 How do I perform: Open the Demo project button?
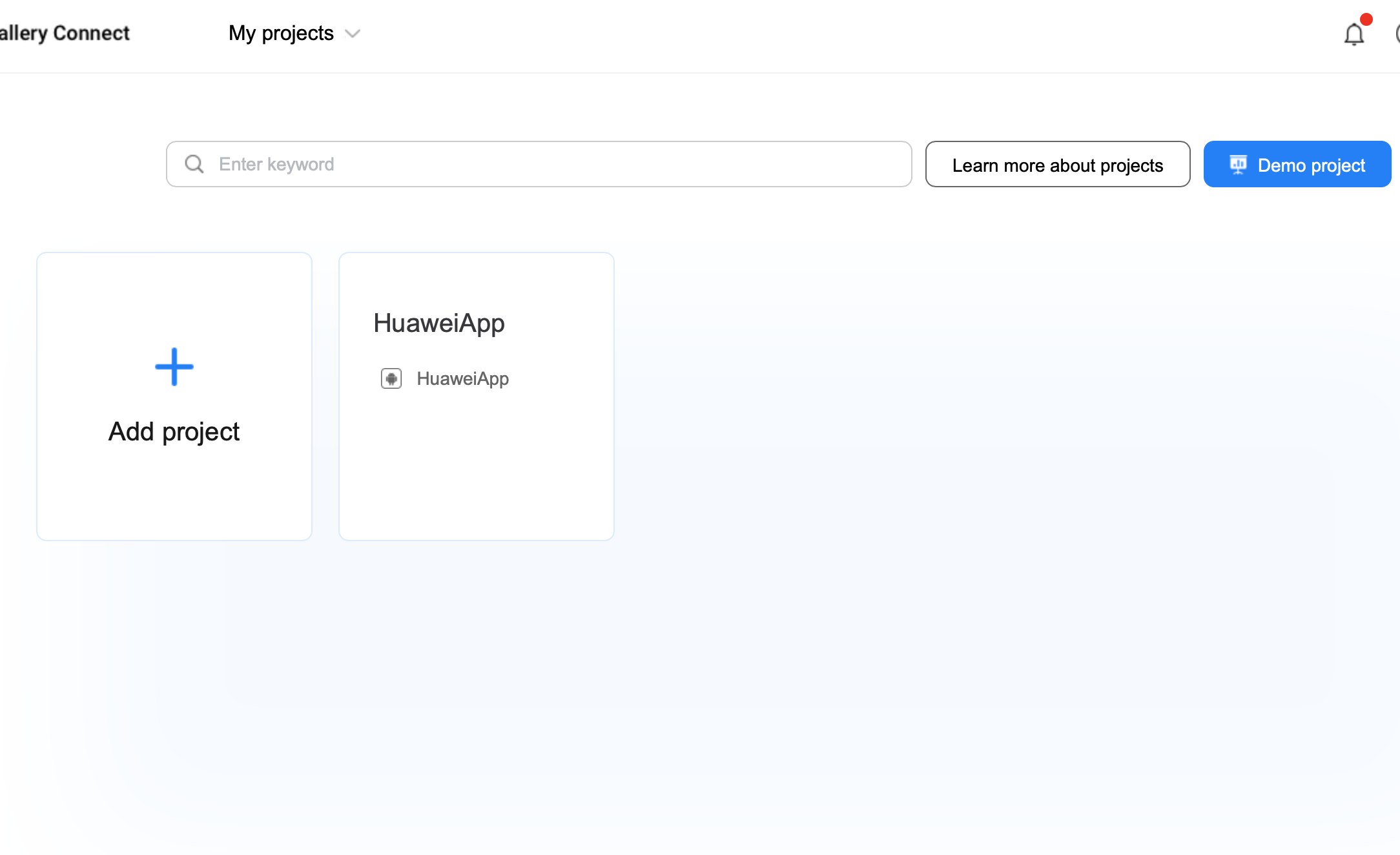(x=1297, y=164)
